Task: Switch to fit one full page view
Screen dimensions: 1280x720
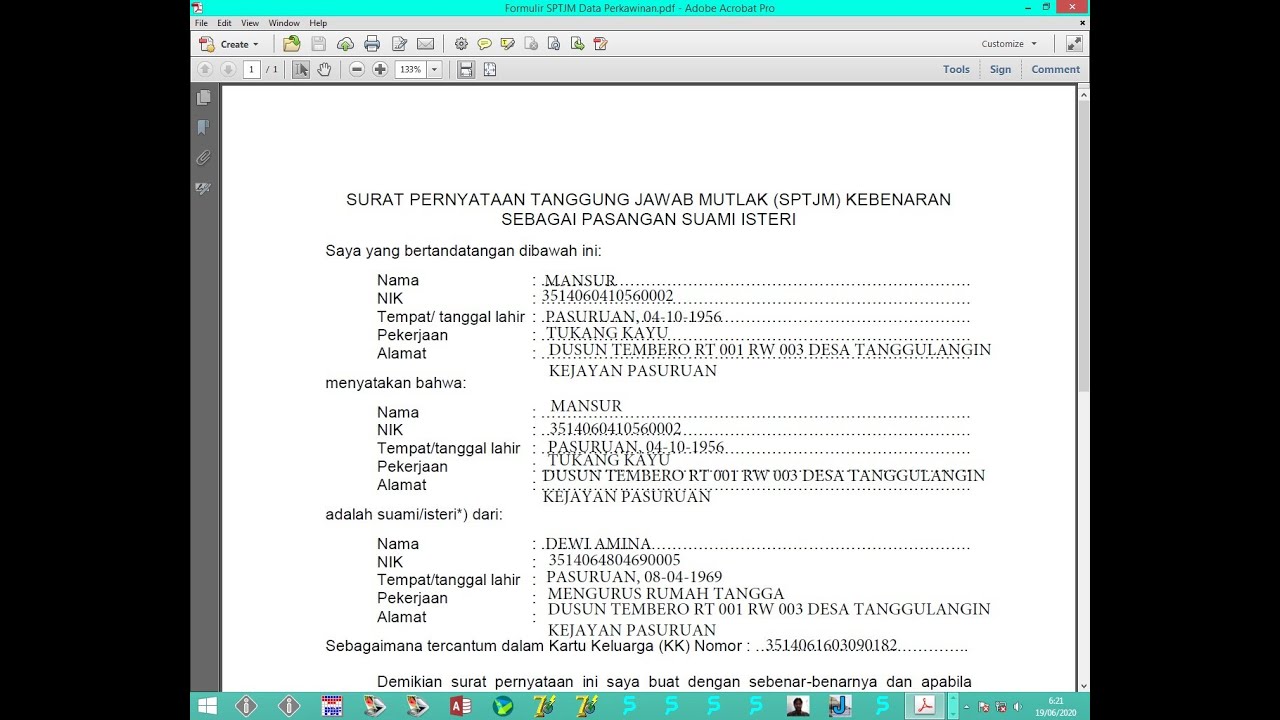Action: [x=490, y=69]
